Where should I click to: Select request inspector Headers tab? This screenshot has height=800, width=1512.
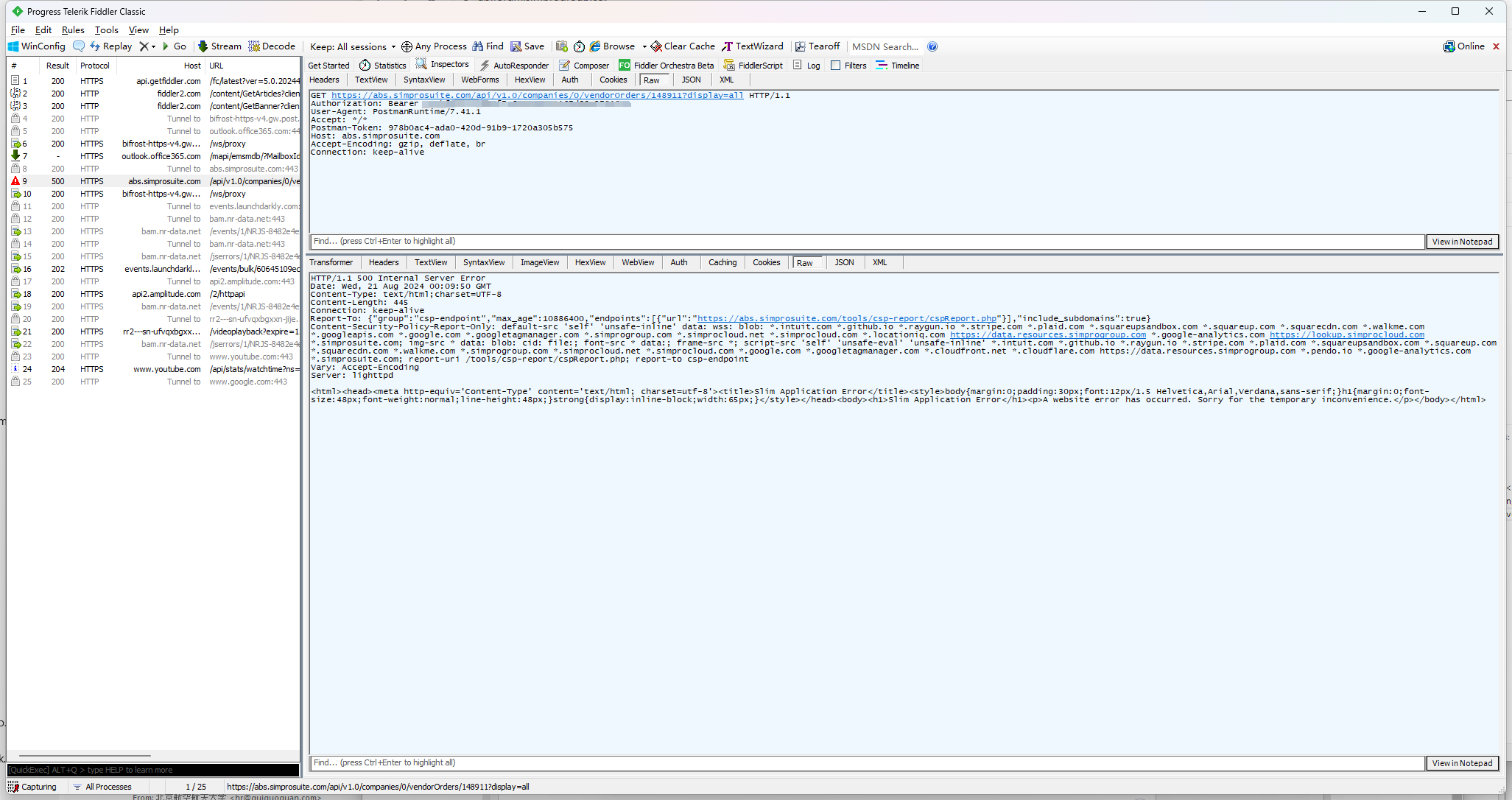tap(325, 80)
